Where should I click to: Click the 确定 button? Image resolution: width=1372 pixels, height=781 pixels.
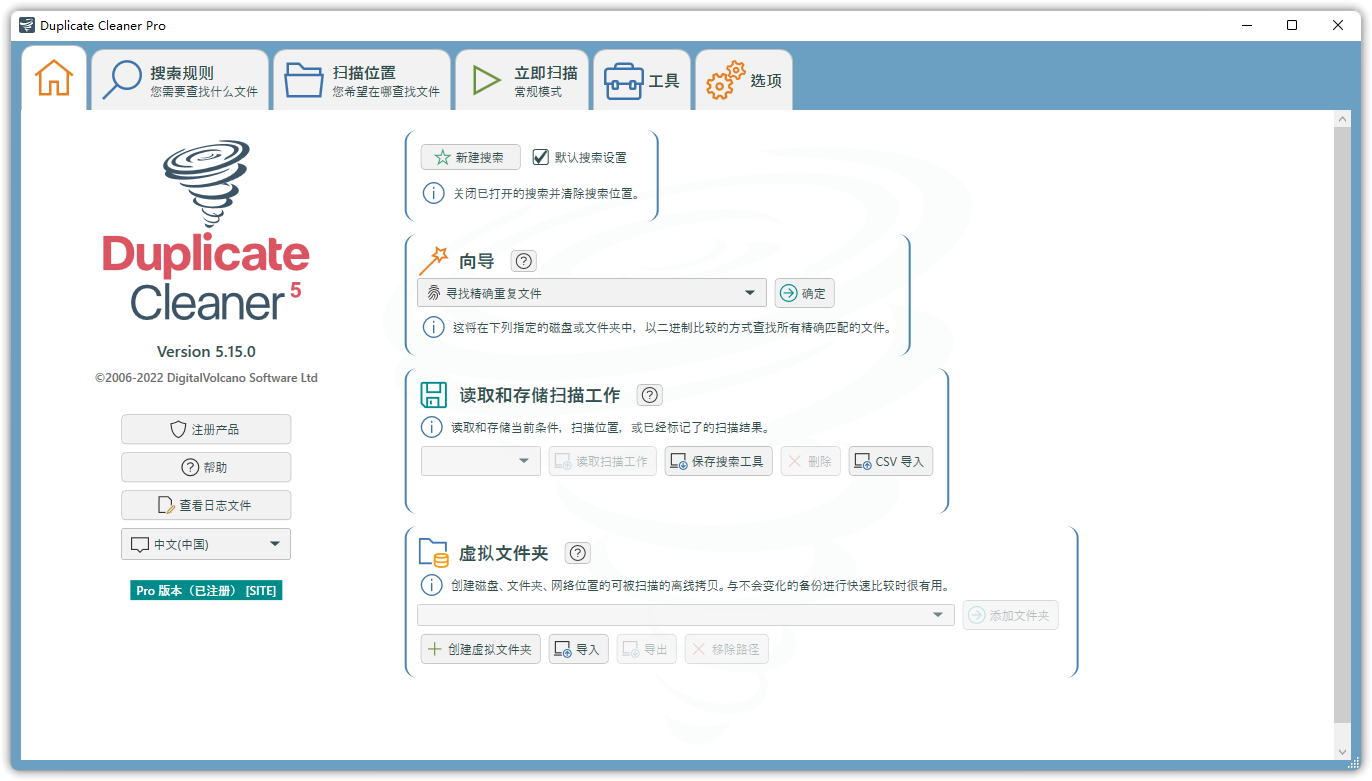[804, 293]
